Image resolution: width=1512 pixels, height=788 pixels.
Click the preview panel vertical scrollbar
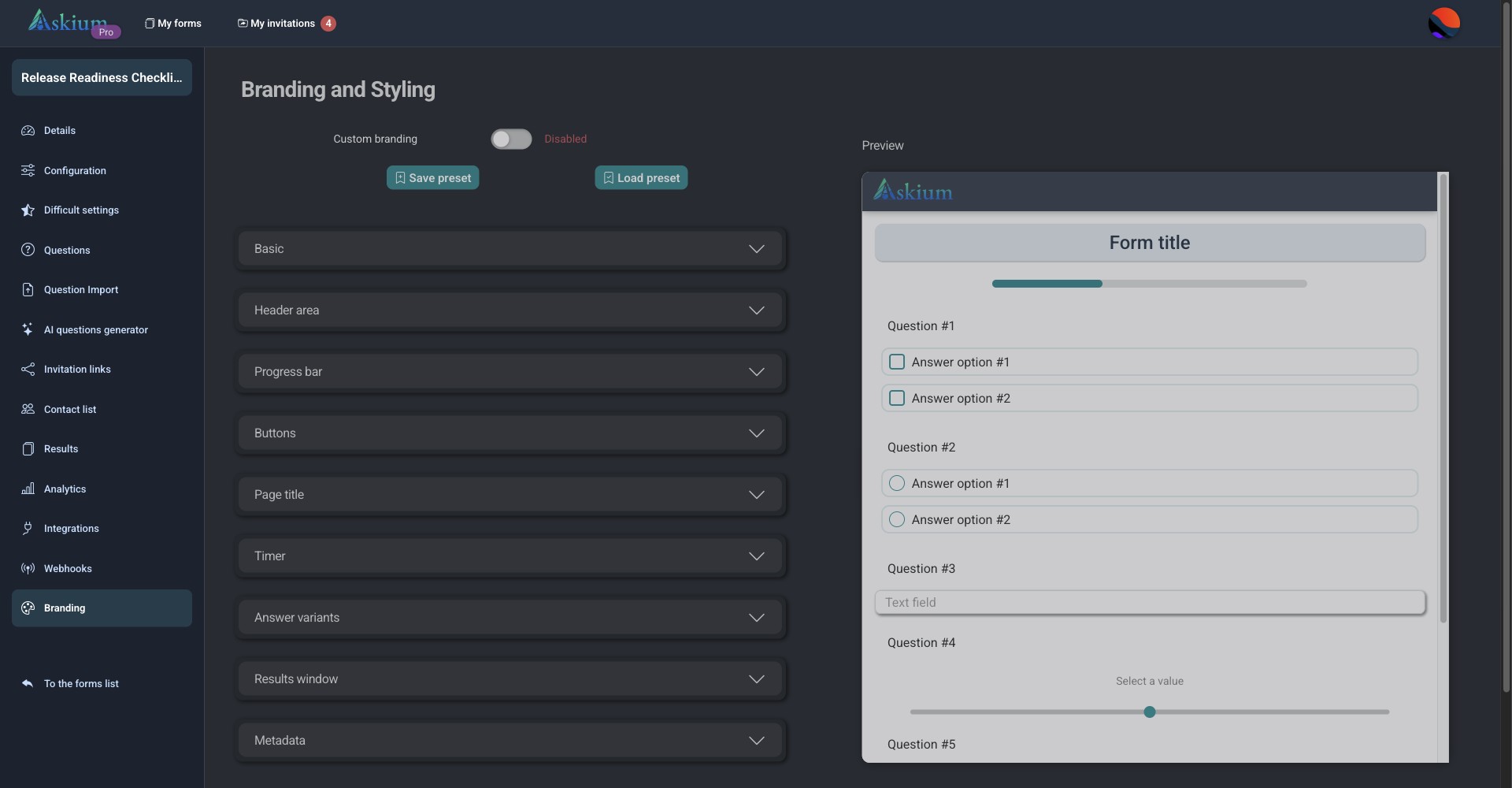pos(1443,398)
